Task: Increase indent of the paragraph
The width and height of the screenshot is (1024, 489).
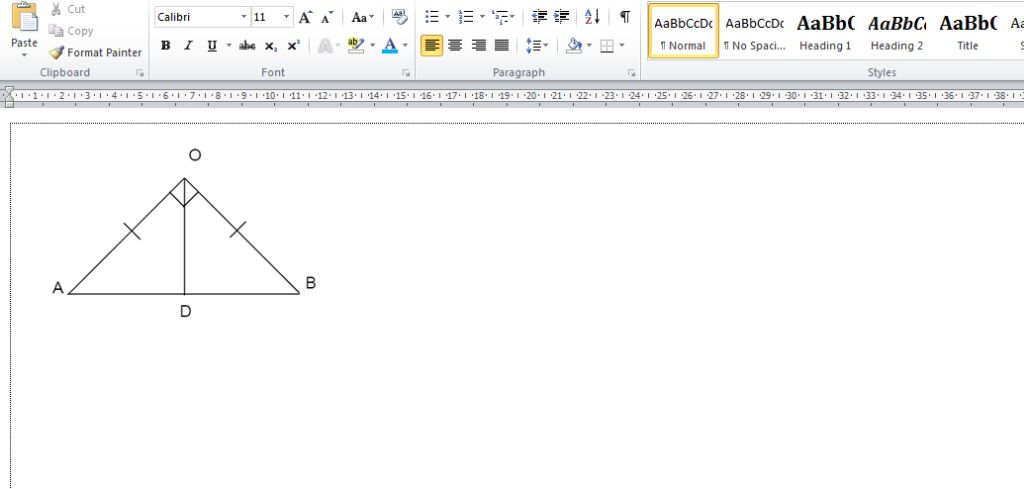Action: tap(562, 17)
